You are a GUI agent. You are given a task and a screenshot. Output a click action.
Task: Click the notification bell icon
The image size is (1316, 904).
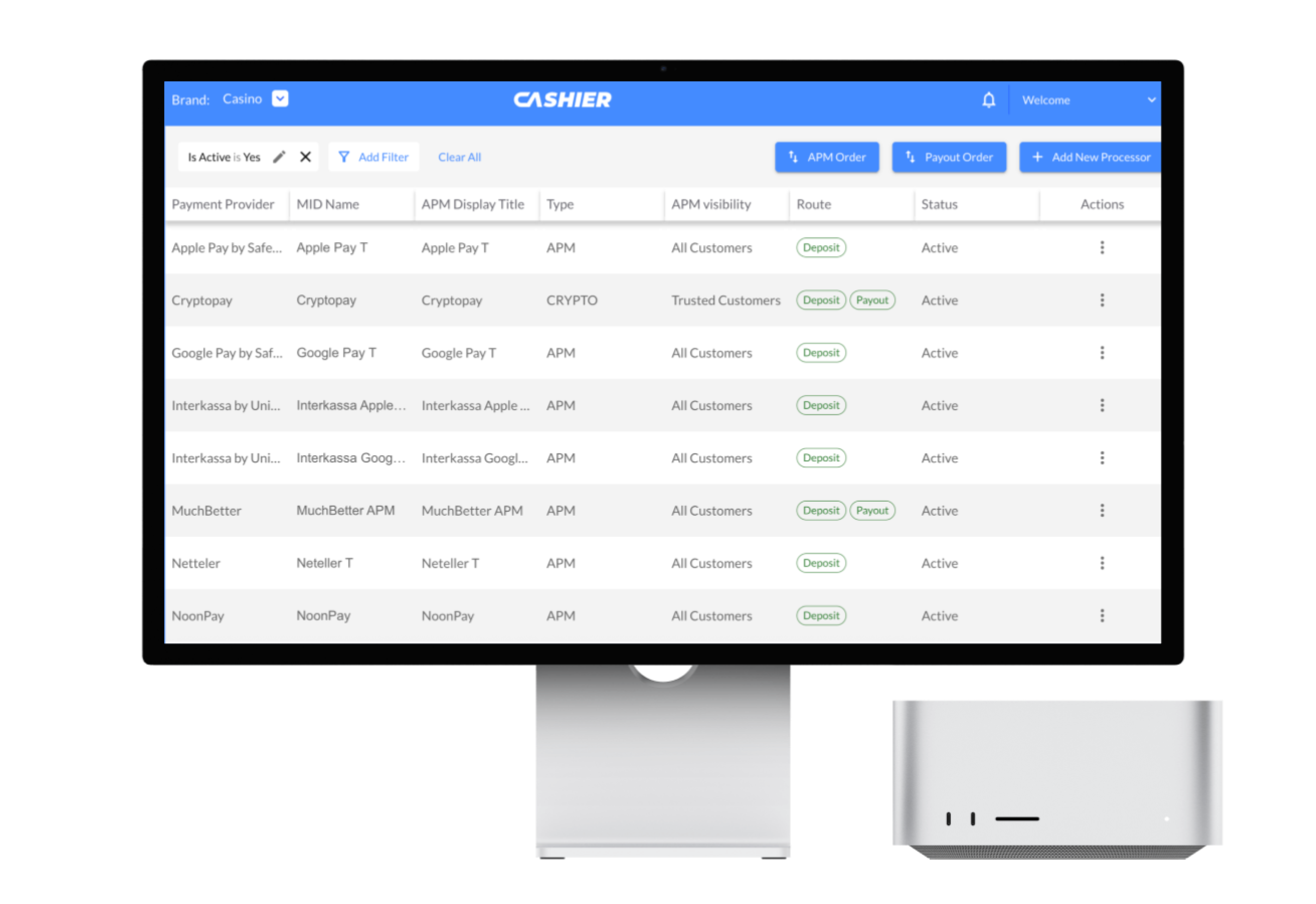989,100
